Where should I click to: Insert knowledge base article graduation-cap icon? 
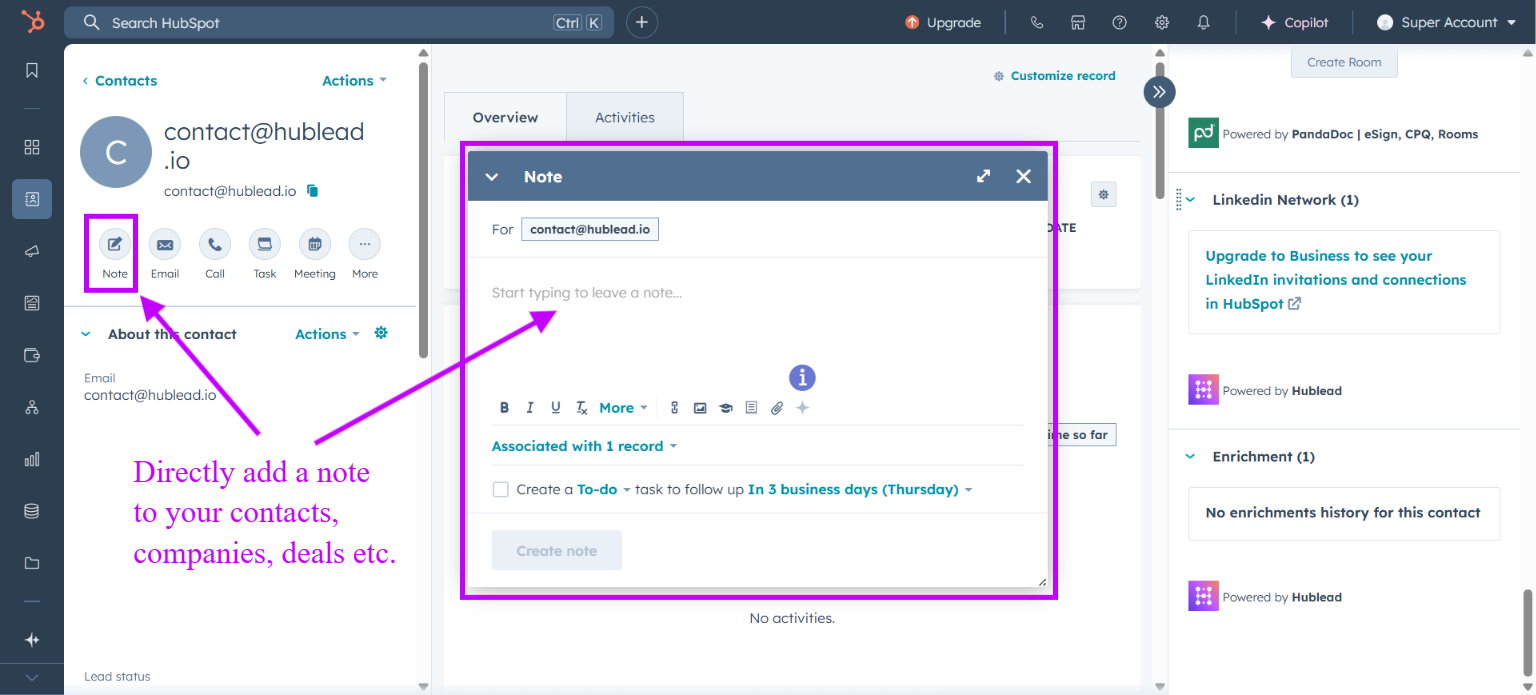[726, 408]
